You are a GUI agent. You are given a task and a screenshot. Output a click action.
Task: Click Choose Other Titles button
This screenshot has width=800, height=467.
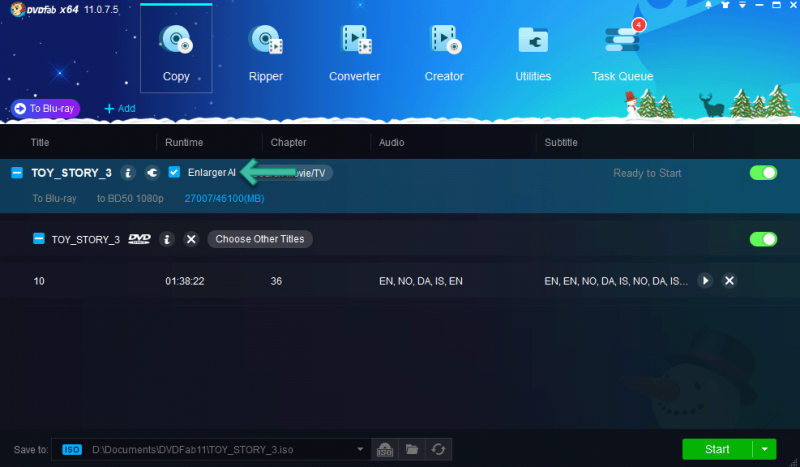pos(260,239)
